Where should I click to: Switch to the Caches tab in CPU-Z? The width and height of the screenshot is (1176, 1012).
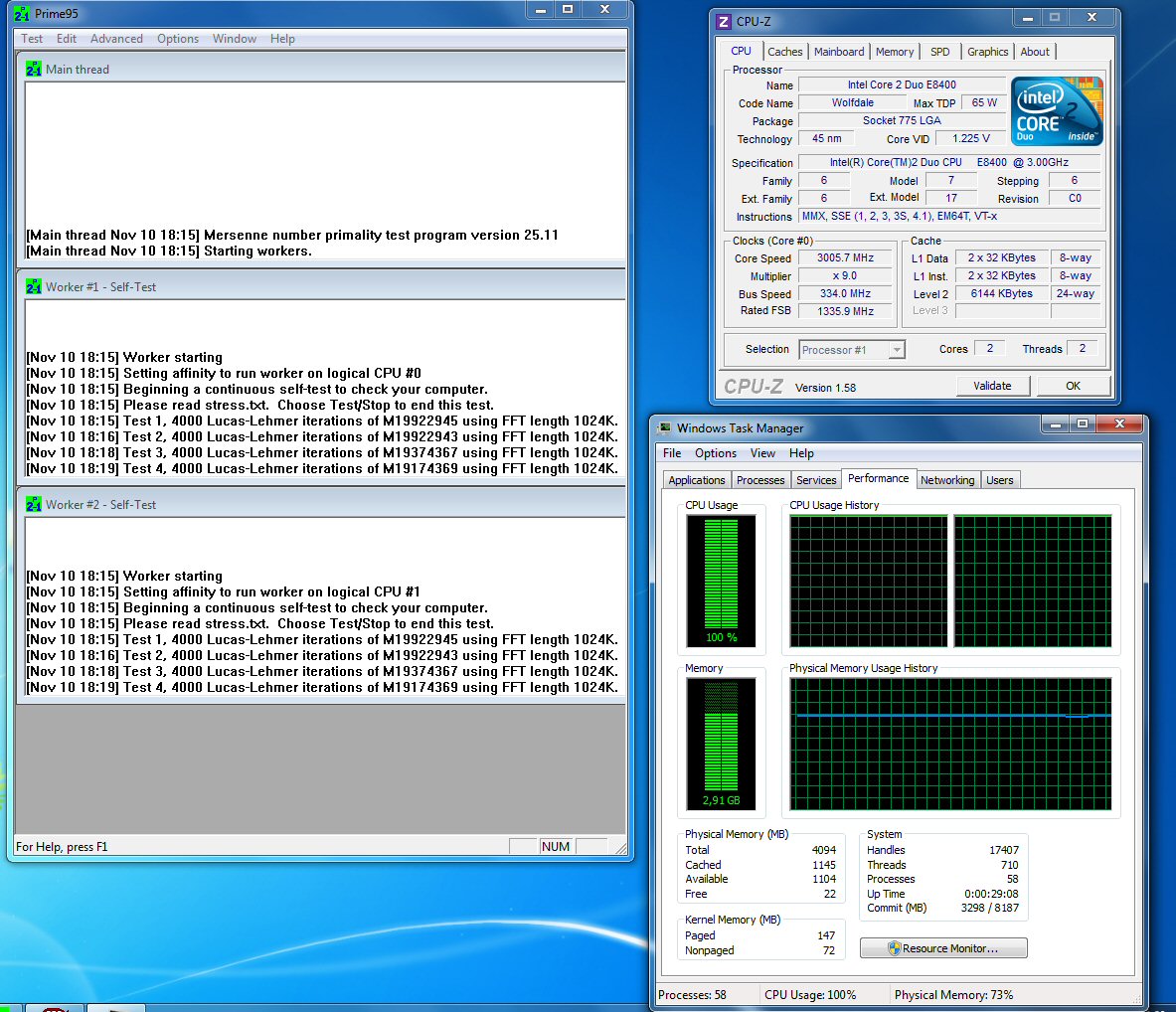[784, 52]
